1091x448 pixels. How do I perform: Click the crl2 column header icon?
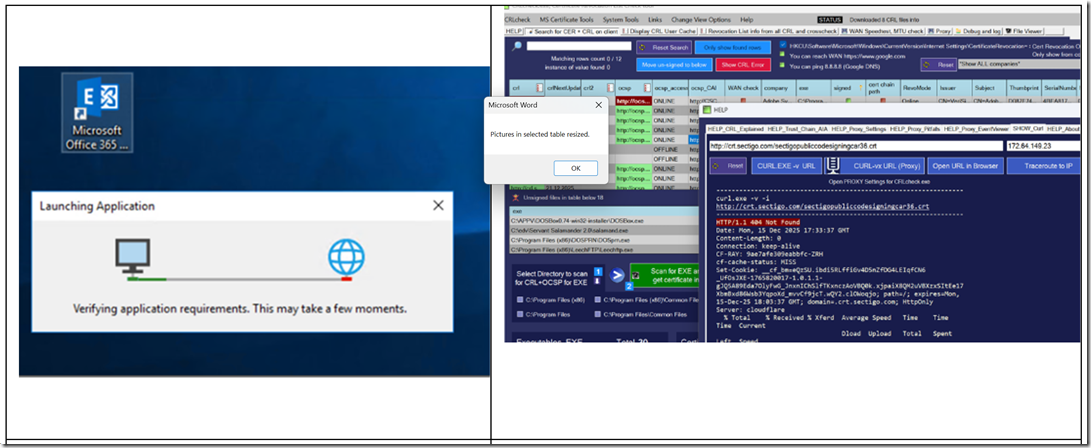point(611,89)
